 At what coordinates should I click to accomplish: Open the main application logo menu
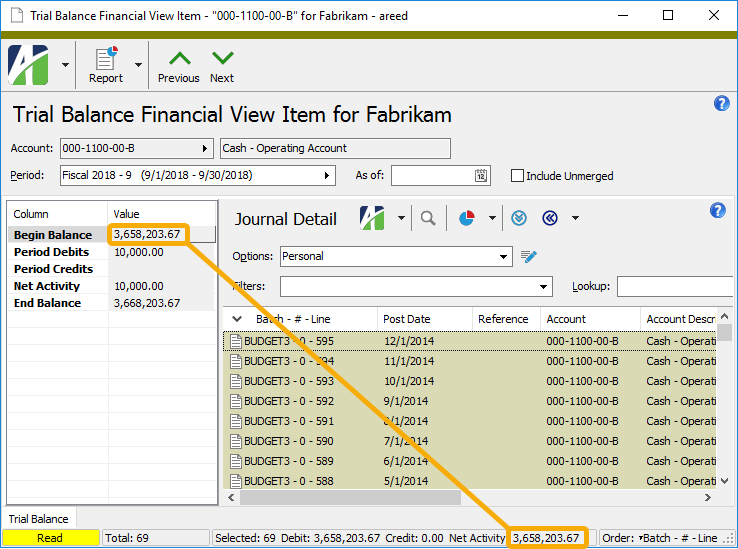pyautogui.click(x=28, y=65)
